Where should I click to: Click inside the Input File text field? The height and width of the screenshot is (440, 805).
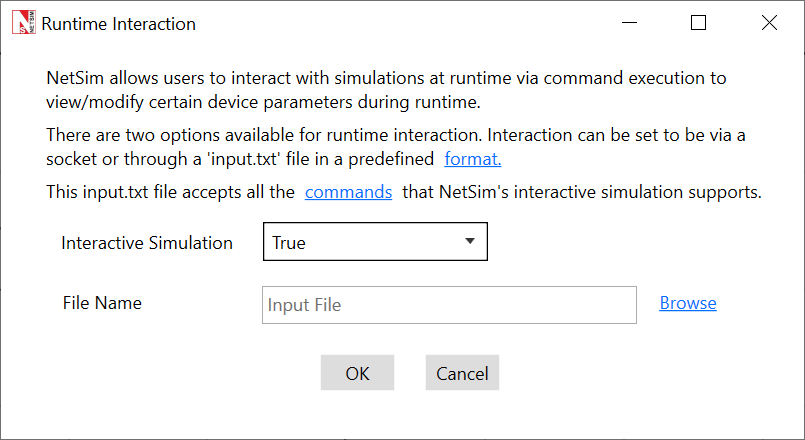pyautogui.click(x=449, y=305)
